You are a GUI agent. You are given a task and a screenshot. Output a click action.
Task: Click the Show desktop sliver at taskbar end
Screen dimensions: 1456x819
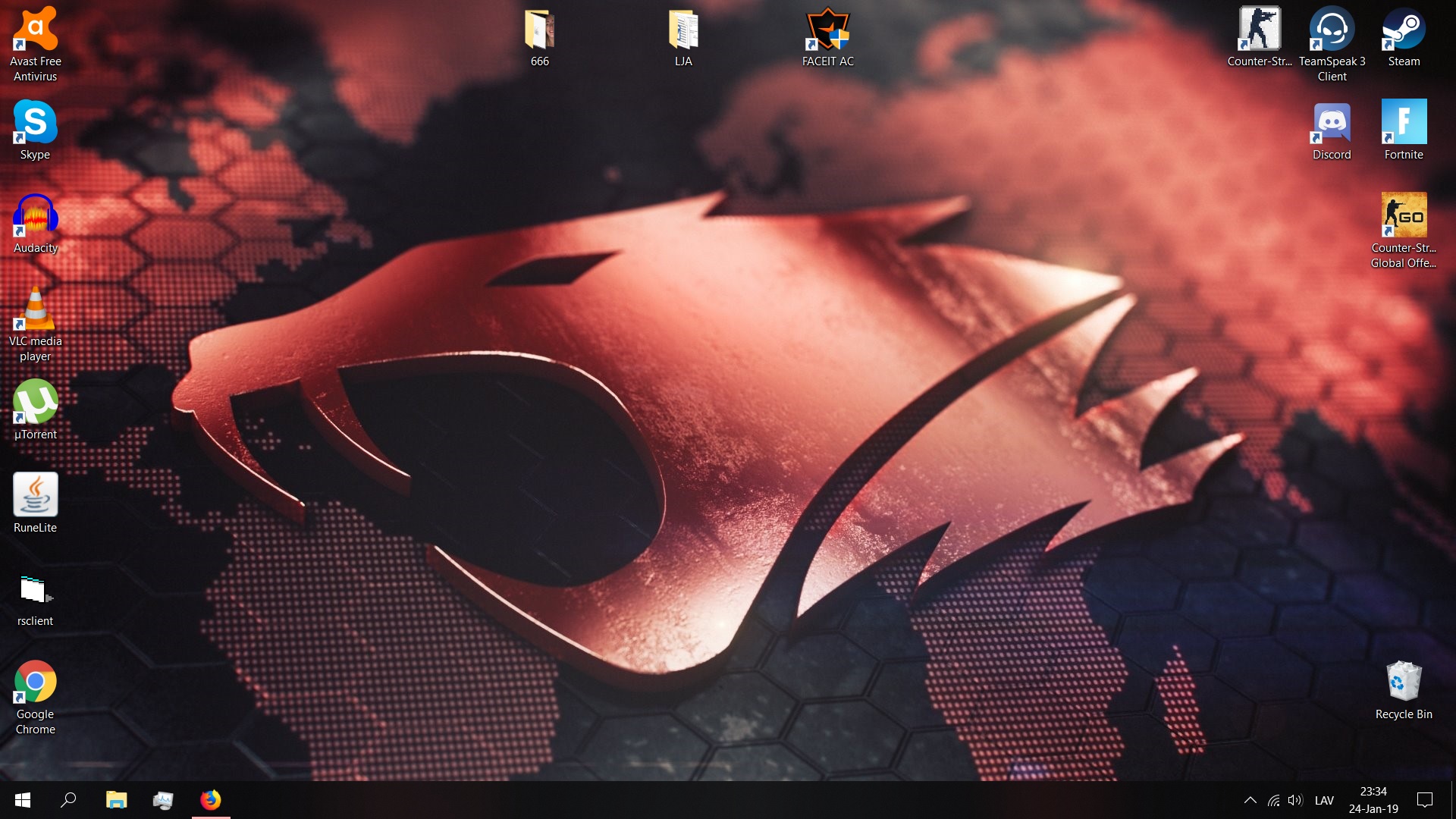click(x=1453, y=800)
